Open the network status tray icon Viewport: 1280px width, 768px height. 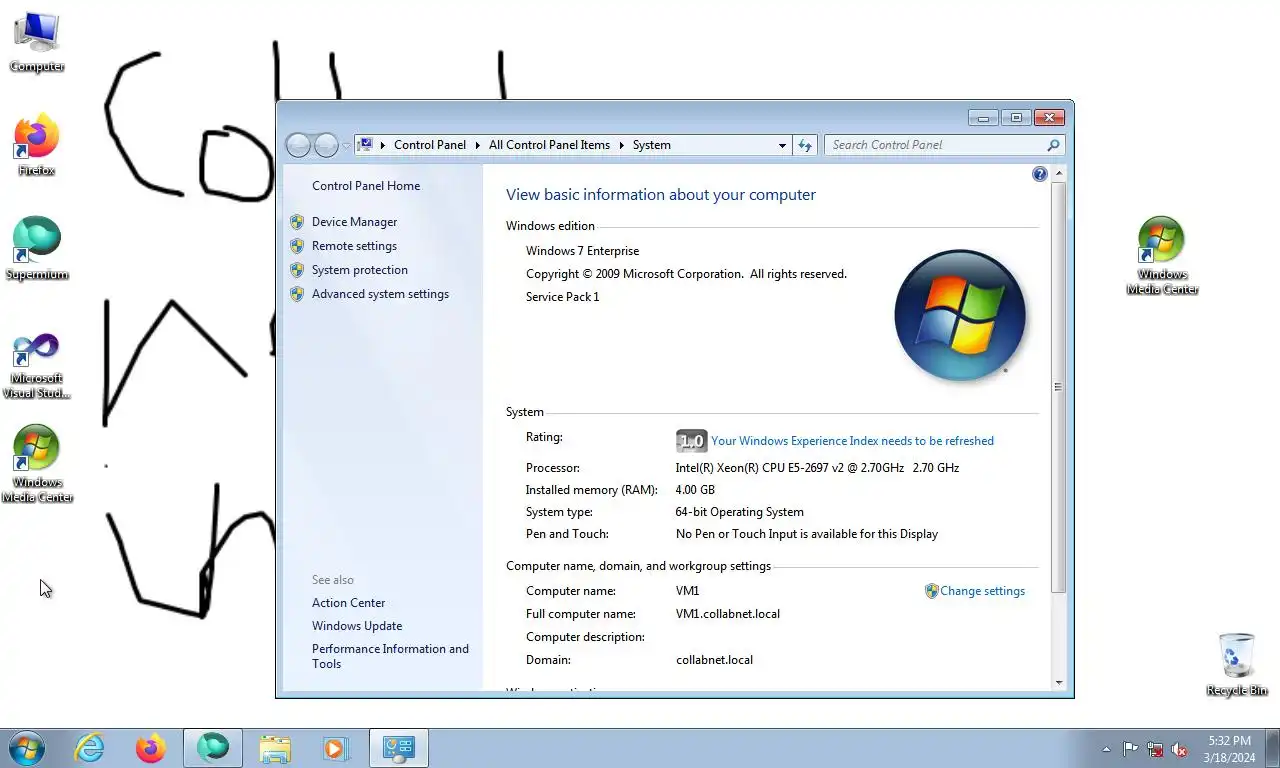click(1155, 749)
